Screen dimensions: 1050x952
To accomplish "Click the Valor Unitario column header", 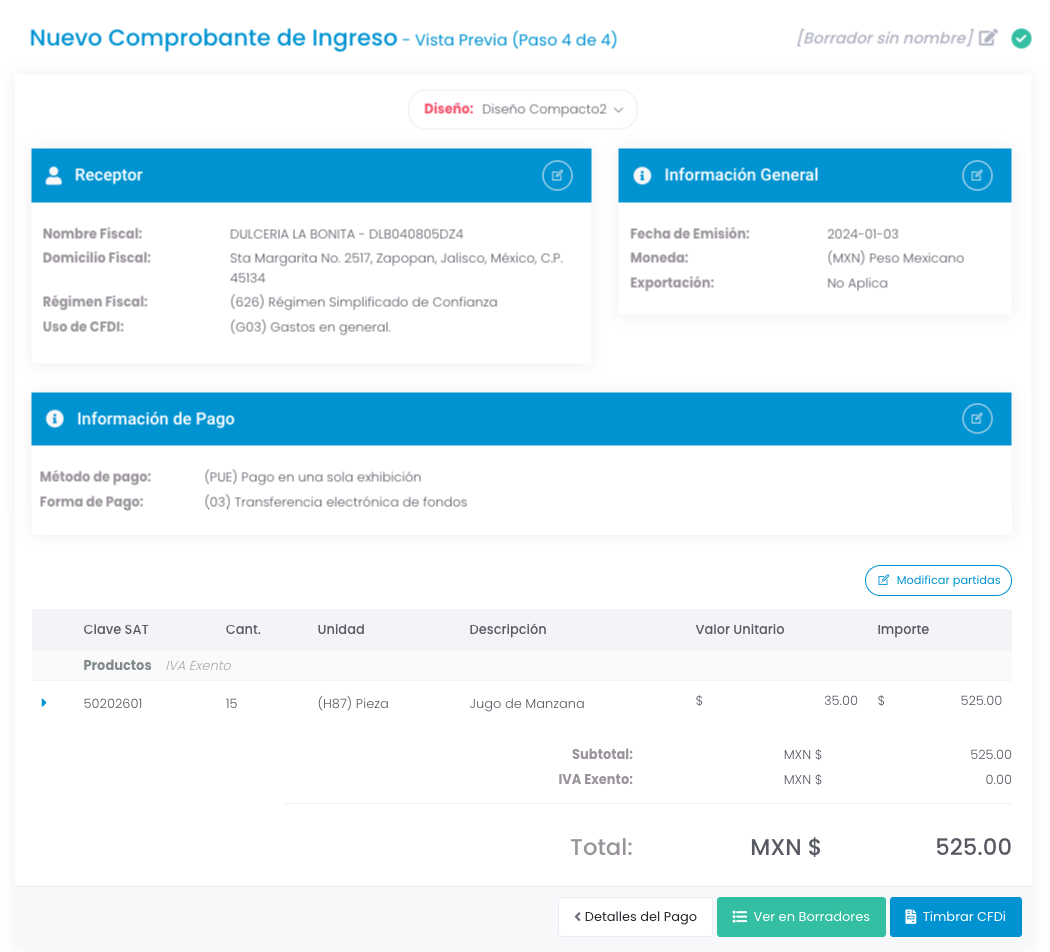I will (740, 629).
